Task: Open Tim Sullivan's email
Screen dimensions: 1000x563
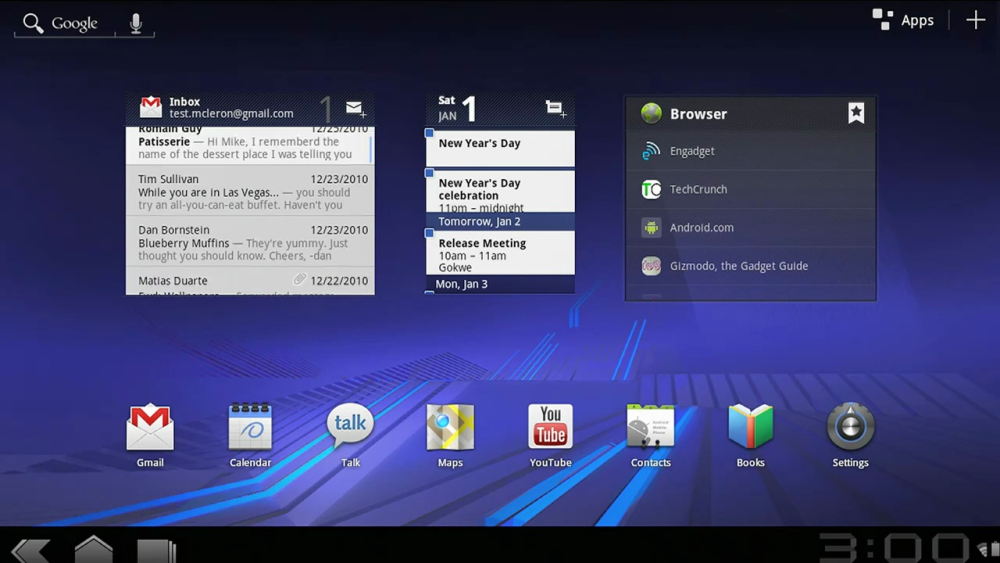Action: [x=250, y=192]
